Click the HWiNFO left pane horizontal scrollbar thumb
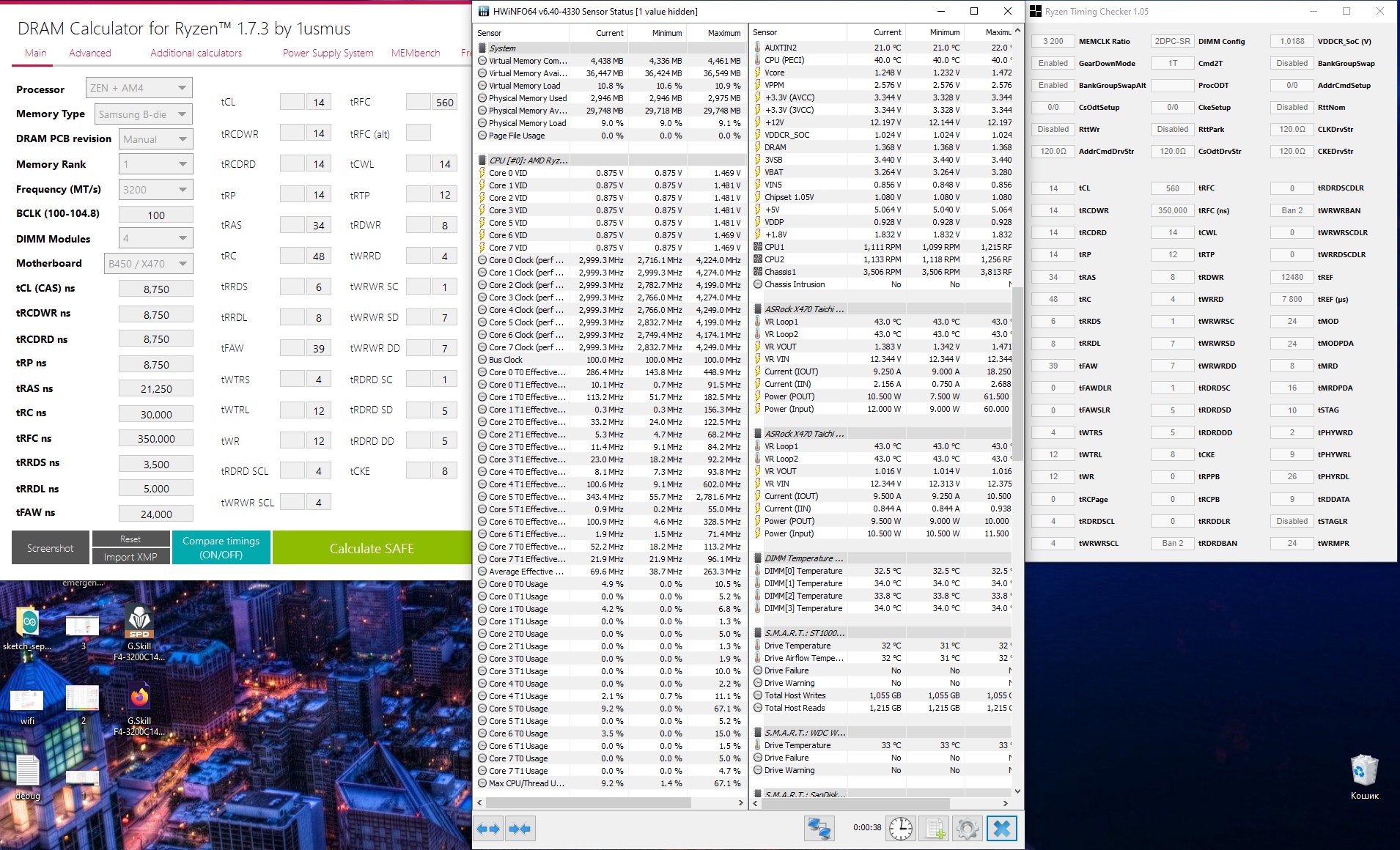1400x850 pixels. click(x=589, y=803)
